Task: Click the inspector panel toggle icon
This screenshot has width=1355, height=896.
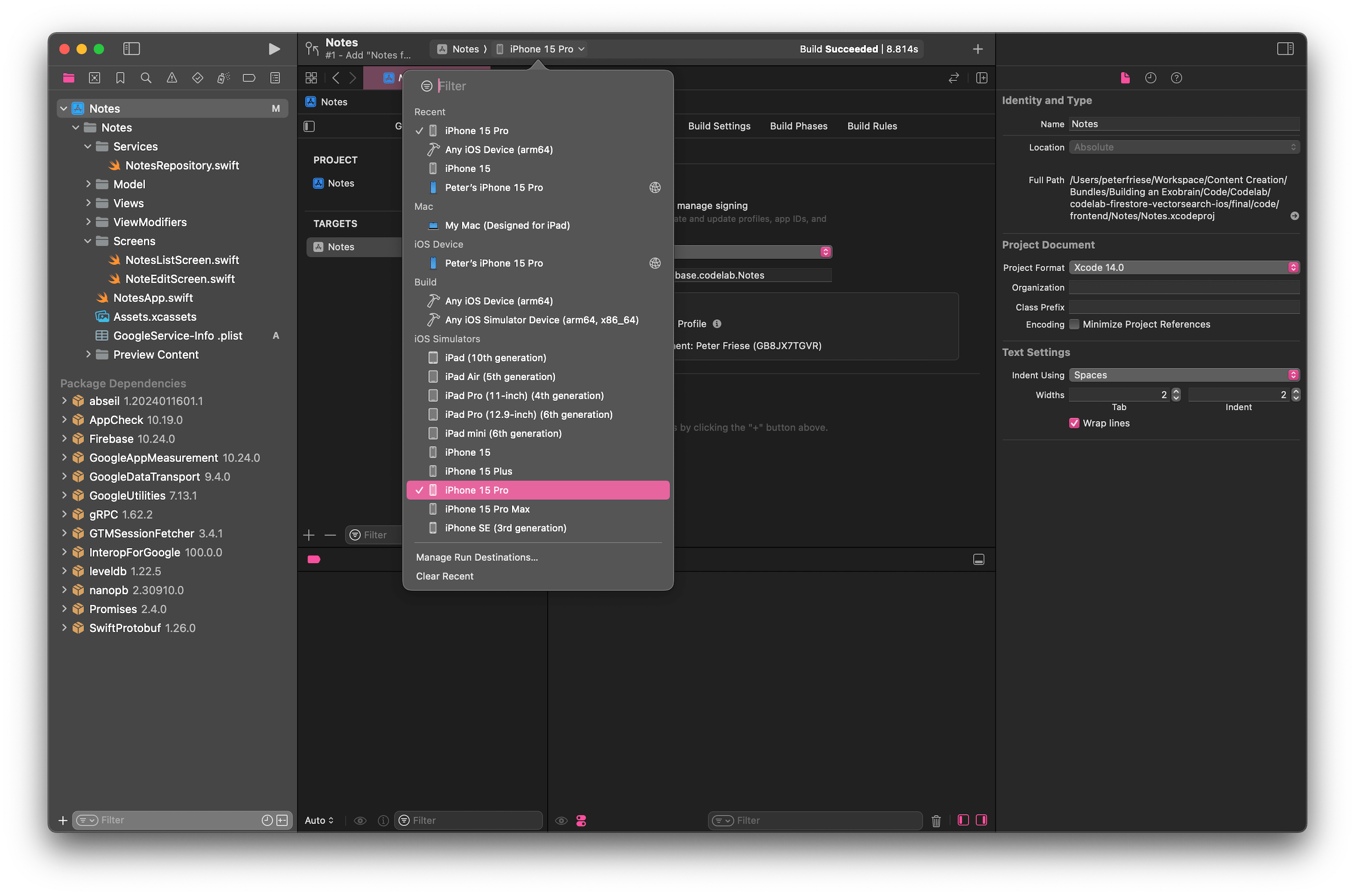Action: [1286, 47]
